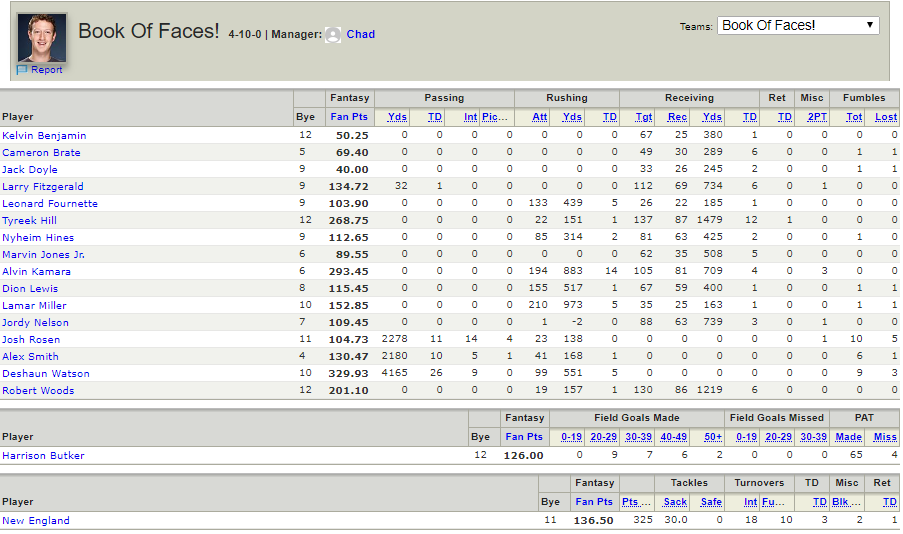Open Harrison Butker's player page
This screenshot has width=903, height=534.
(x=43, y=456)
